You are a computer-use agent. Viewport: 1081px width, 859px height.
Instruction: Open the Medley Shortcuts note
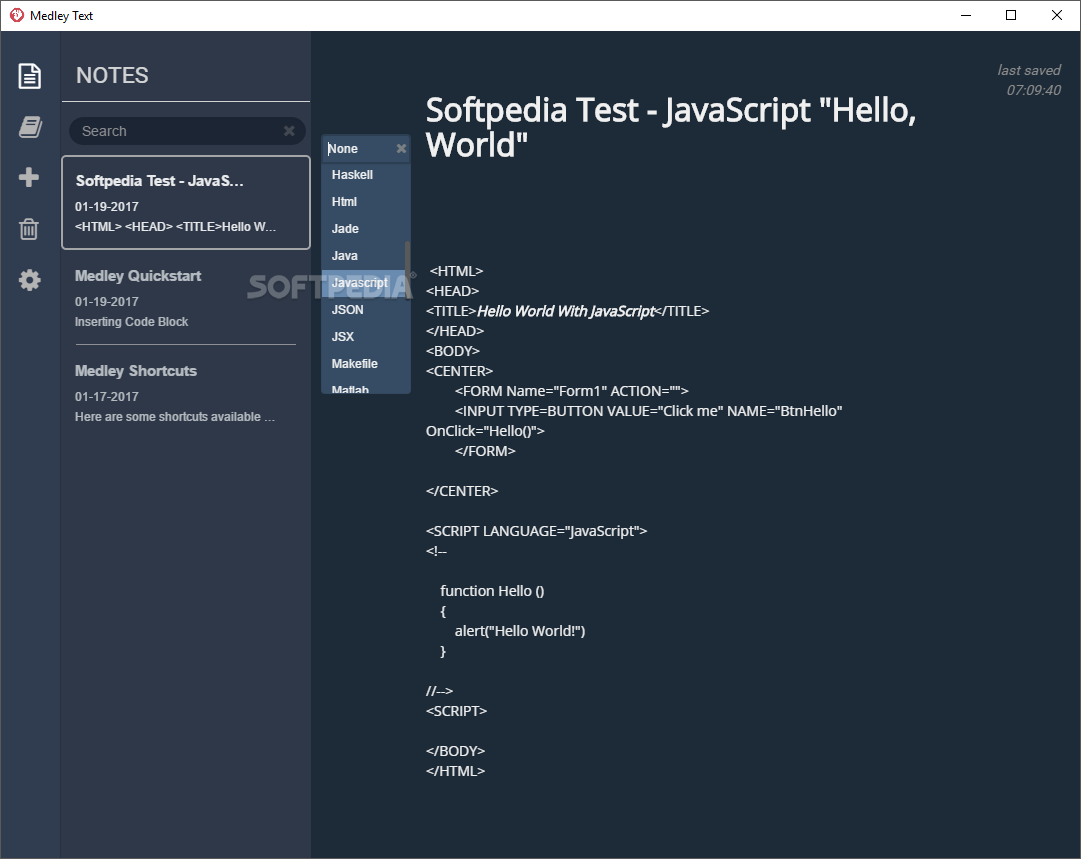[x=186, y=393]
